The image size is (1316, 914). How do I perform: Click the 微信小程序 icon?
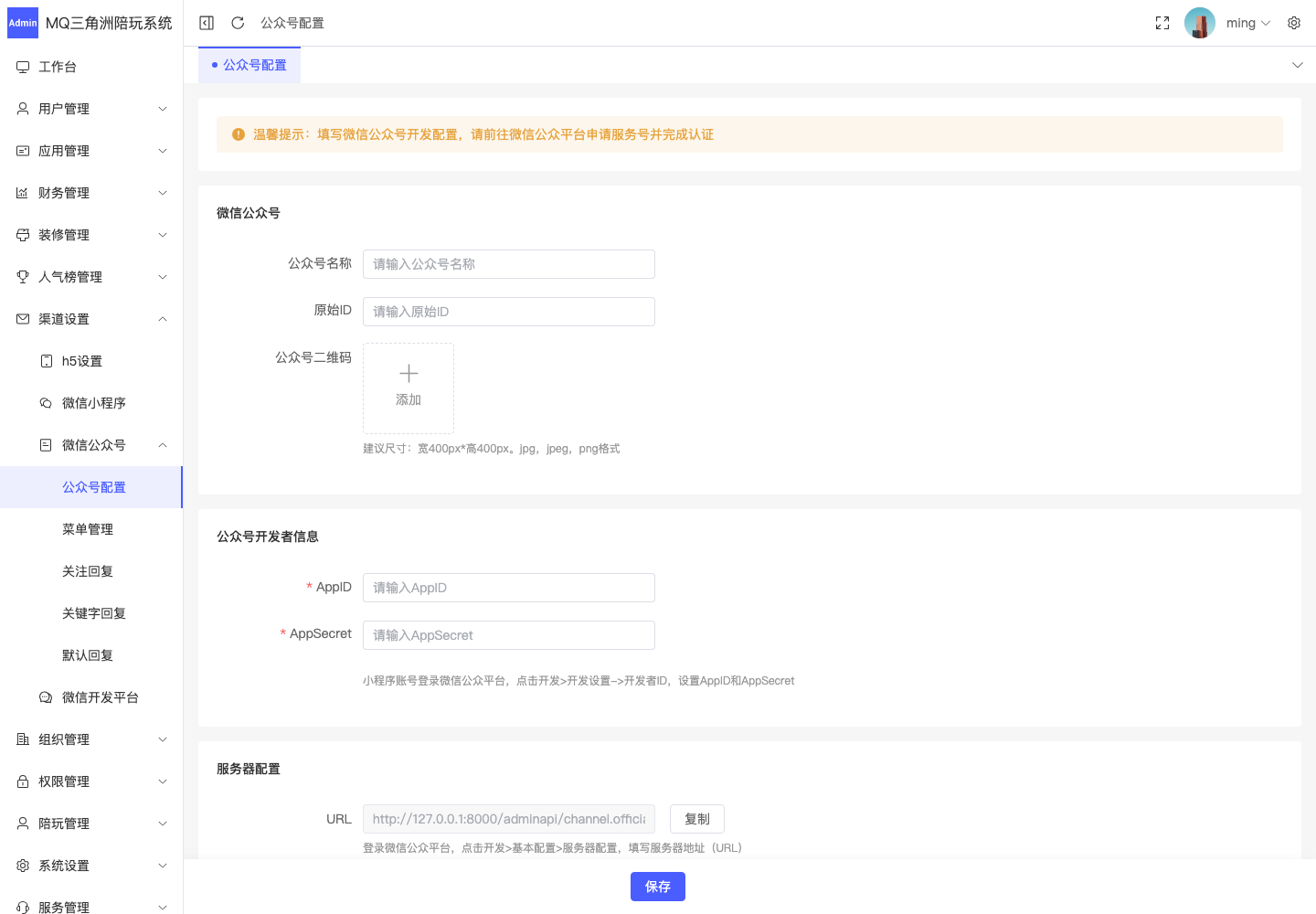(x=47, y=403)
